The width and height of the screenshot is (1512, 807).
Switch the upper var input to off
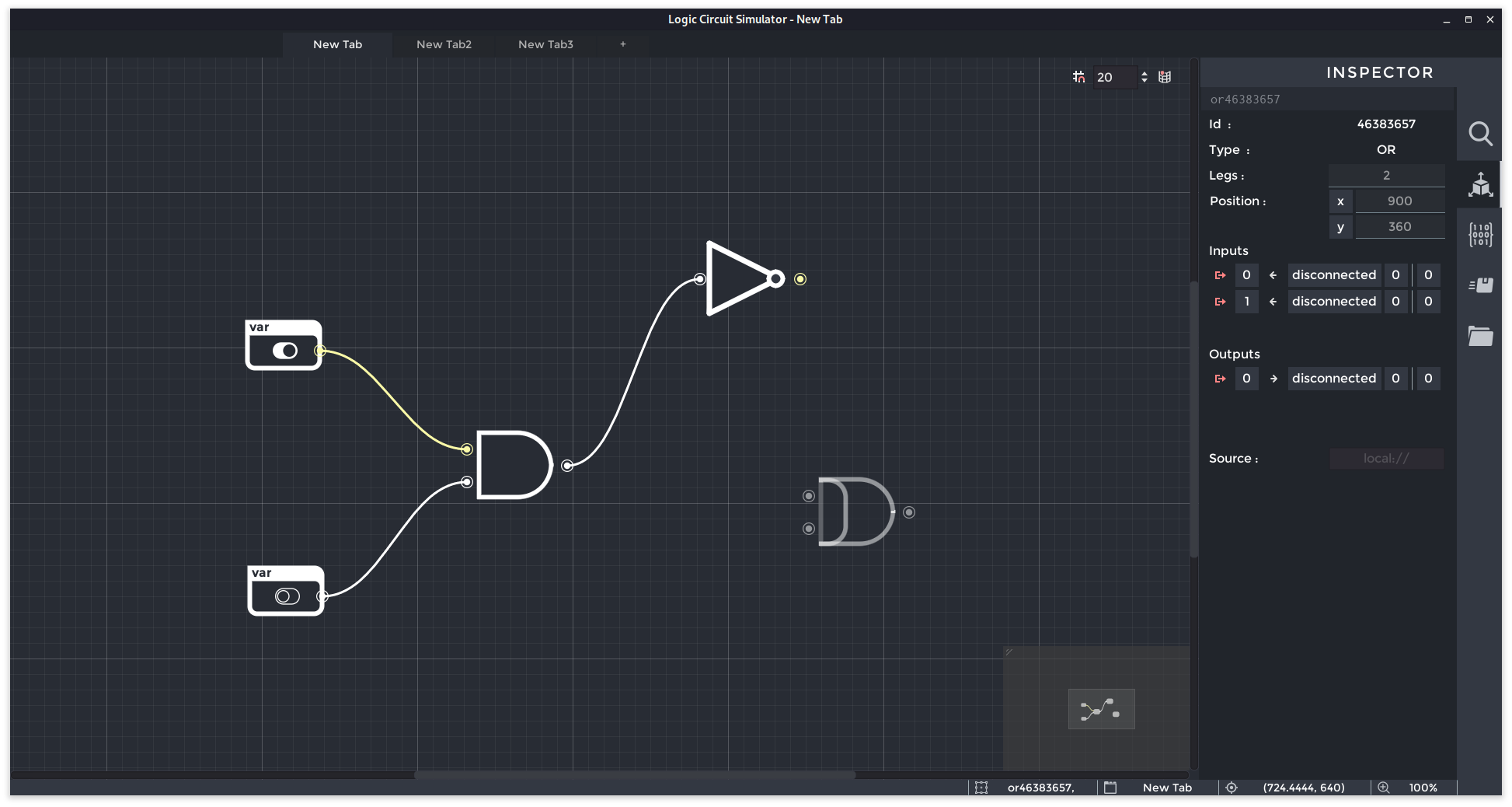pyautogui.click(x=286, y=351)
